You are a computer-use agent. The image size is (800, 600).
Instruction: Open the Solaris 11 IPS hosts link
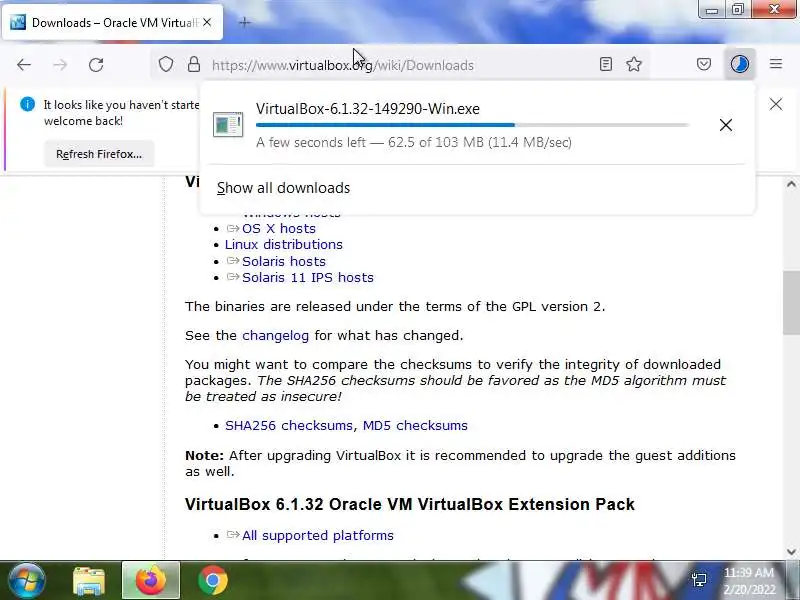308,278
